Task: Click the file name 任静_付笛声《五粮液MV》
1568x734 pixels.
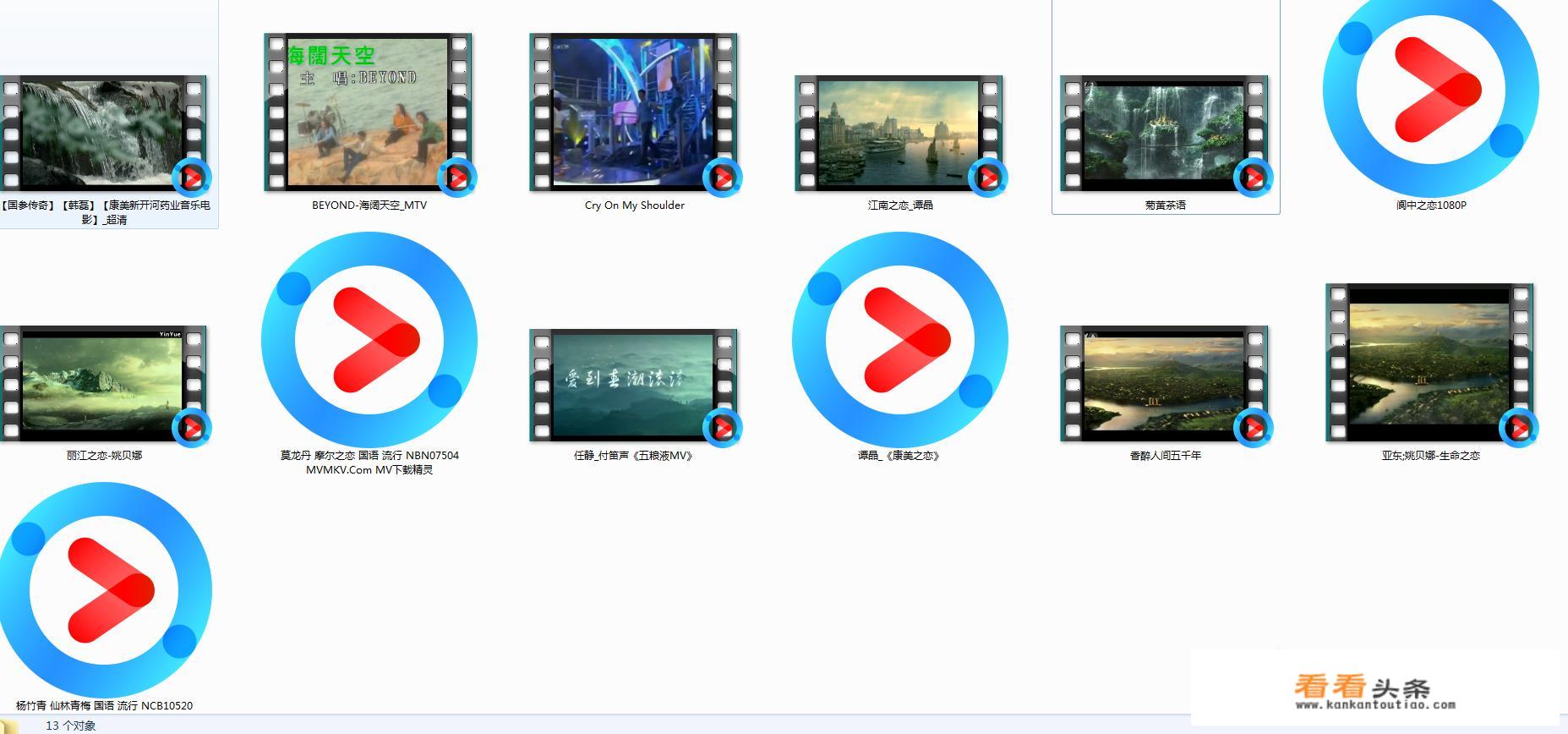Action: [635, 455]
